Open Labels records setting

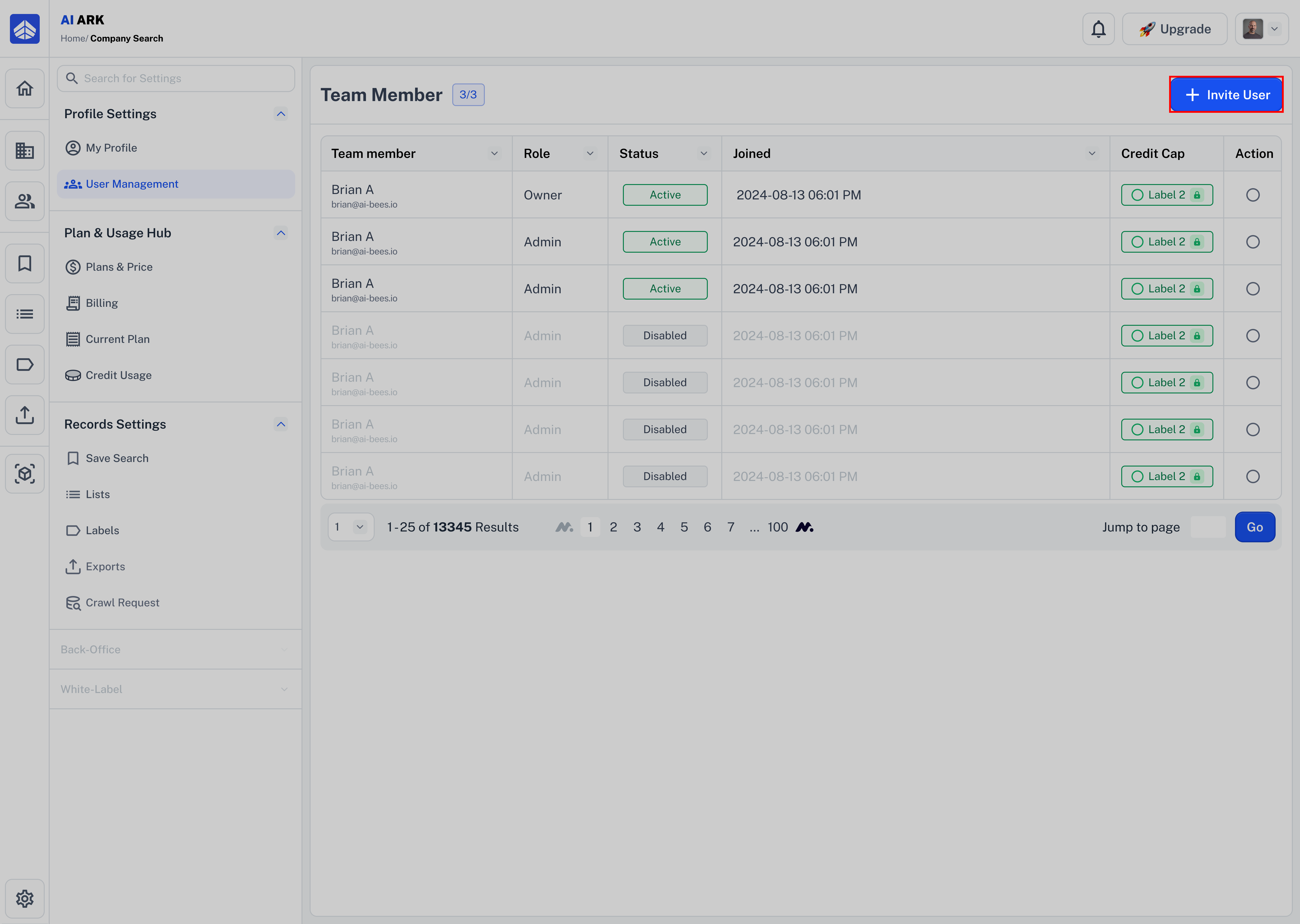(176, 530)
